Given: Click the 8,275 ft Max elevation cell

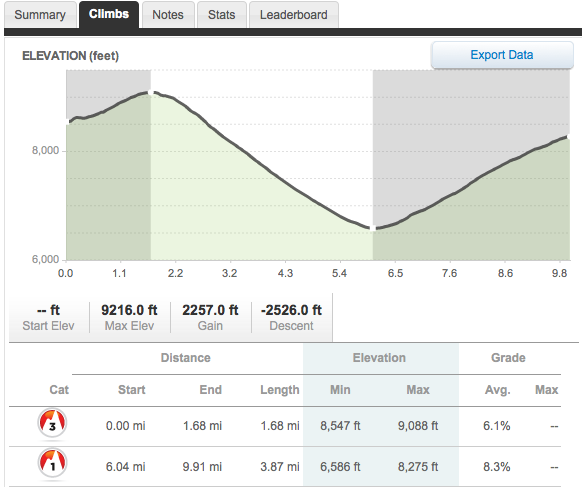Looking at the screenshot, I should point(418,467).
